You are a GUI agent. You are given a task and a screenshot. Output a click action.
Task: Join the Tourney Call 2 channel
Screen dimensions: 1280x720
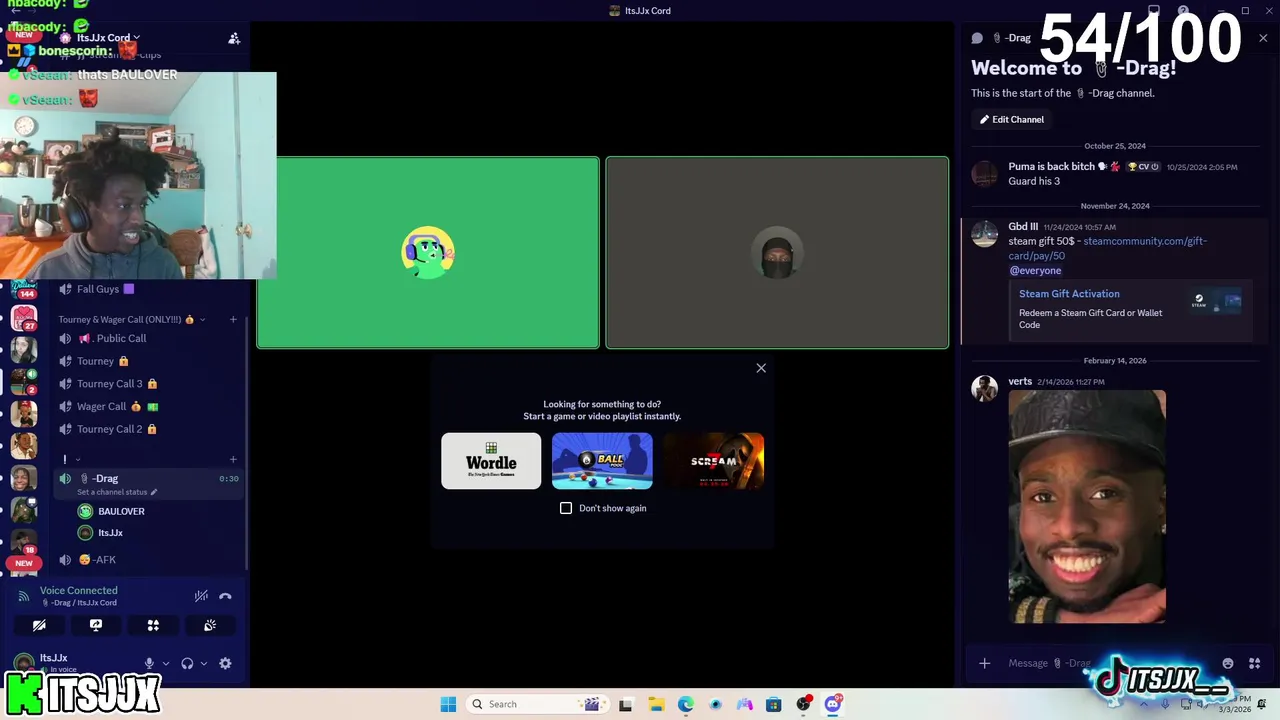coord(150,429)
